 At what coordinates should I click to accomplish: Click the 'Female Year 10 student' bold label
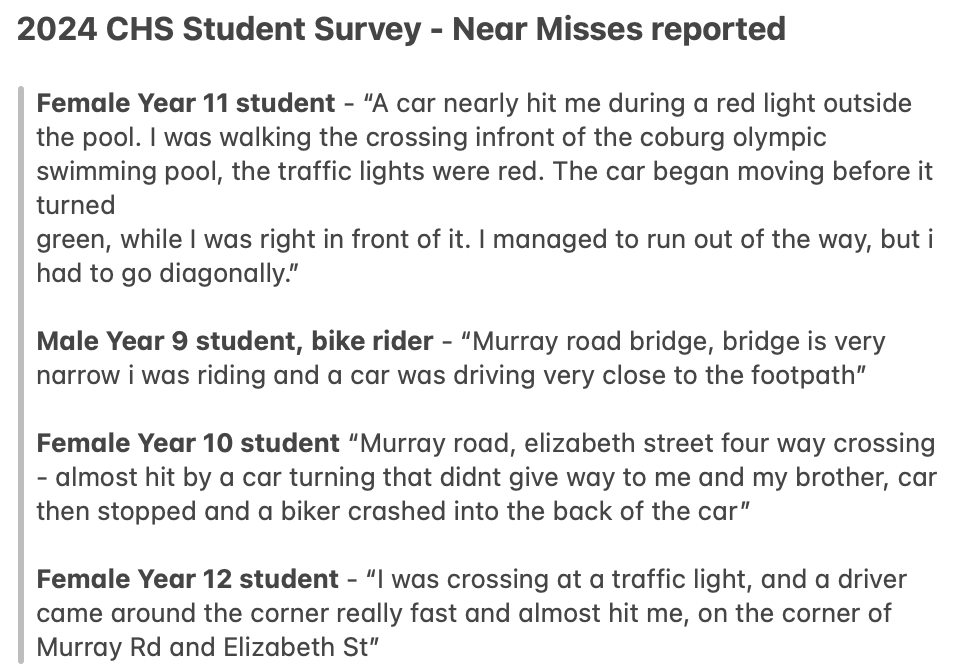[x=188, y=443]
